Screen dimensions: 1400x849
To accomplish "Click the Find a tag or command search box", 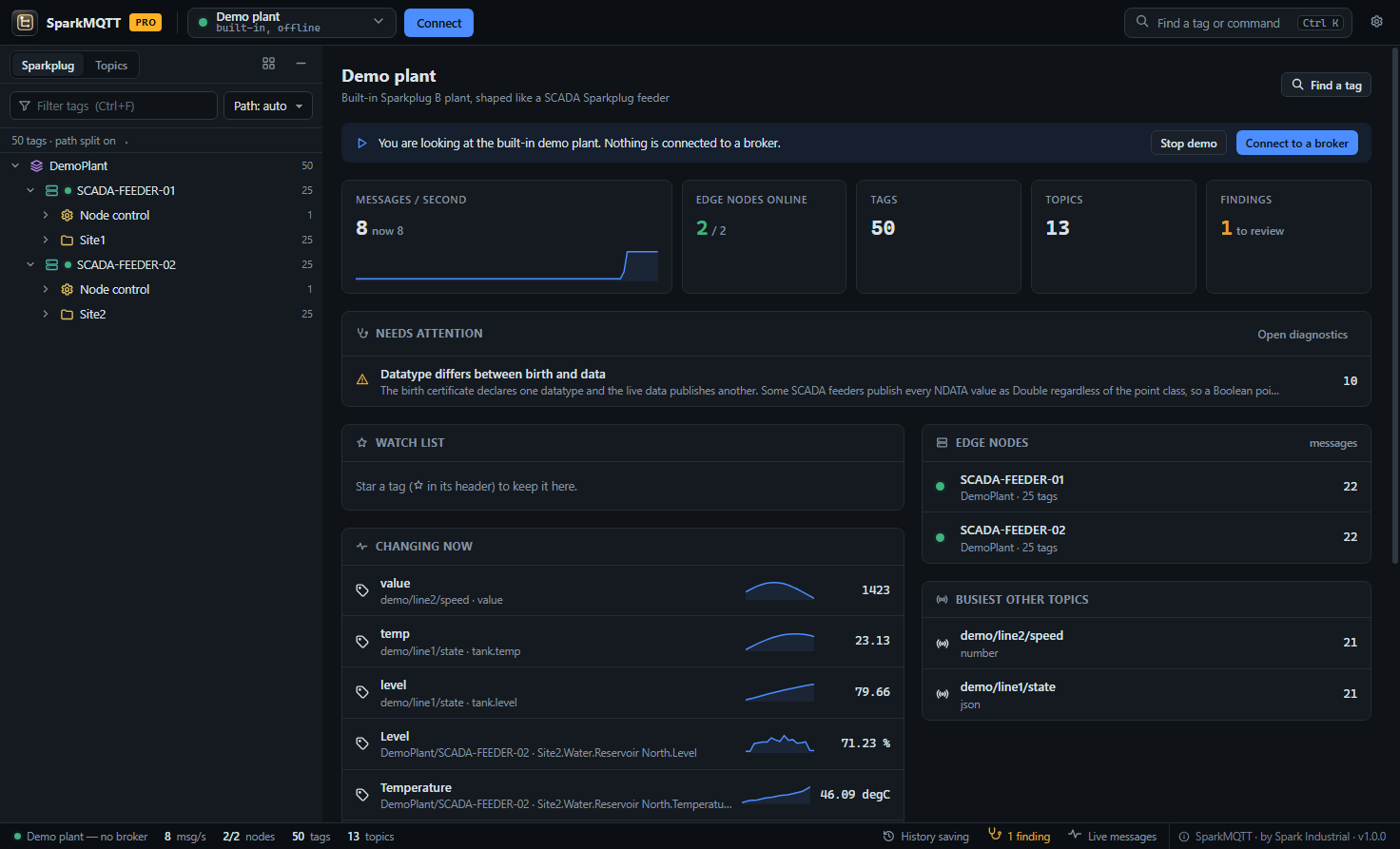I will [1238, 23].
